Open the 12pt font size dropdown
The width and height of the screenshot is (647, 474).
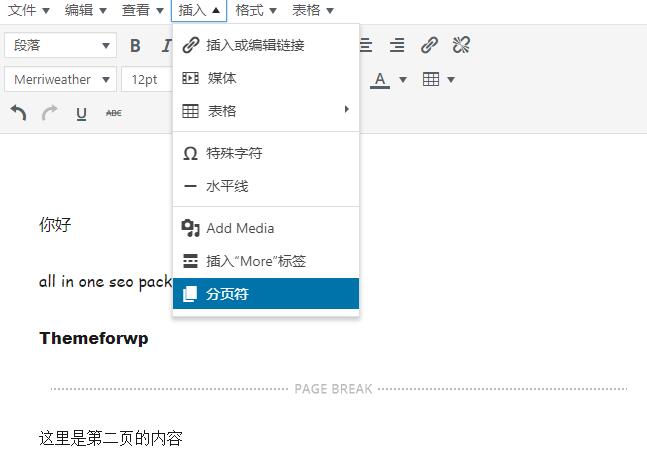(147, 79)
